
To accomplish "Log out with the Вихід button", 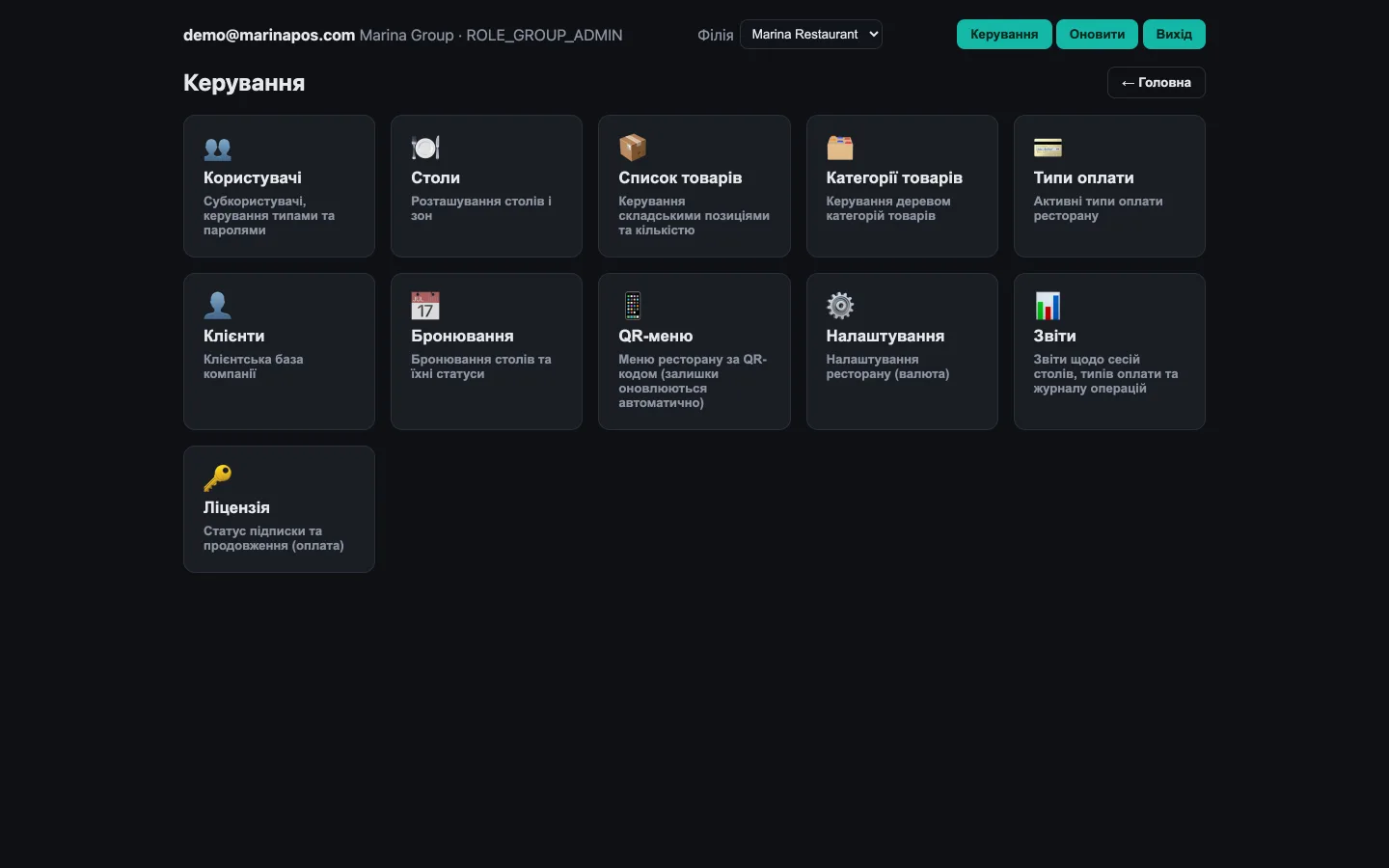I will coord(1174,35).
